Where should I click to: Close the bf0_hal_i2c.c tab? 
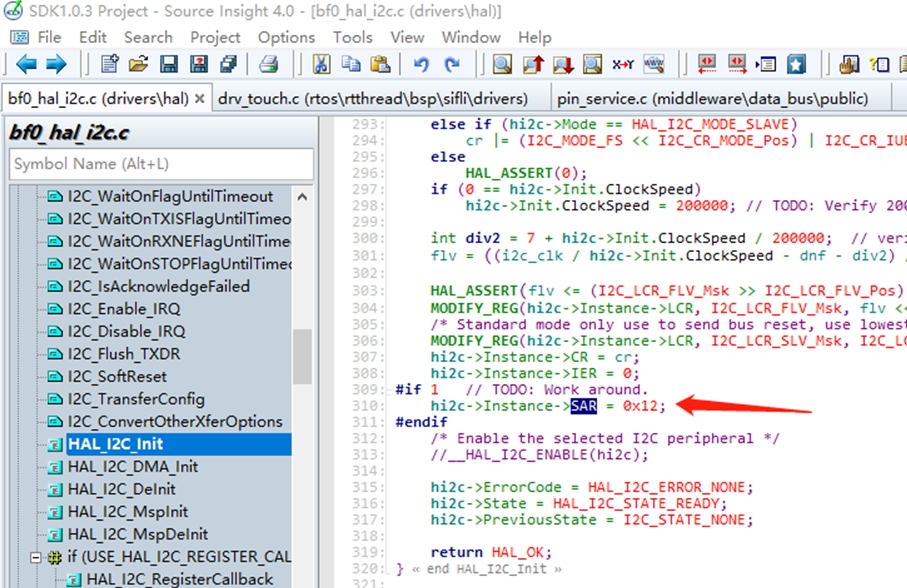(200, 99)
